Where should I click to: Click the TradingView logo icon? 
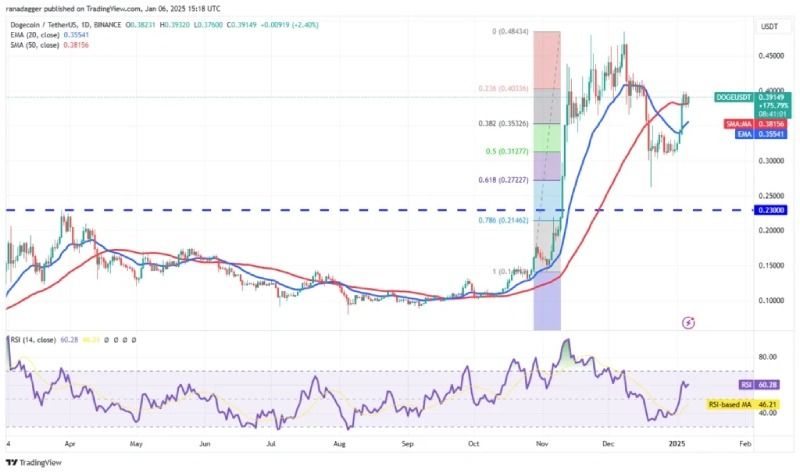tap(11, 462)
